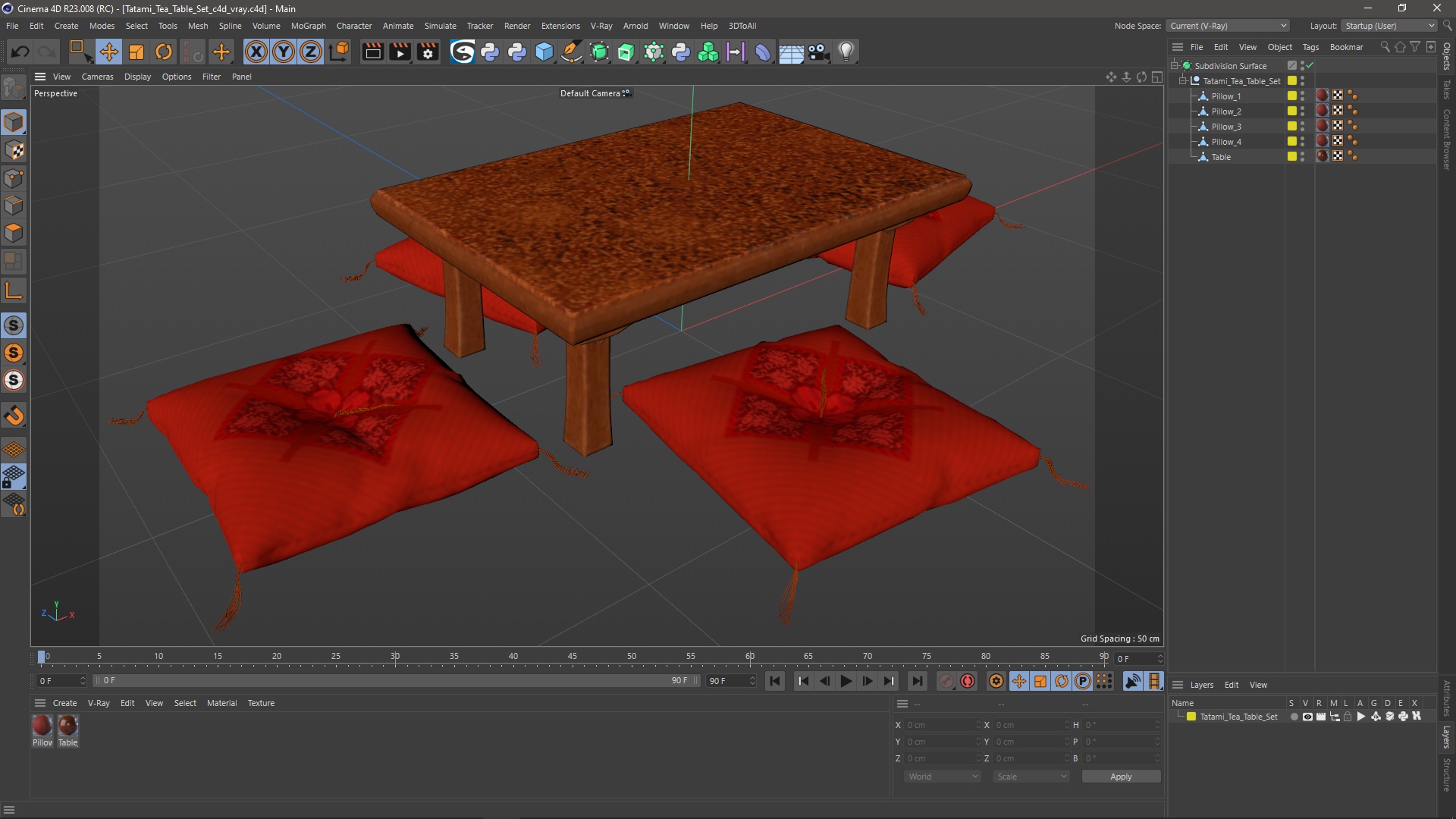1456x819 pixels.
Task: Open the Material menu in material manager
Action: (x=221, y=703)
